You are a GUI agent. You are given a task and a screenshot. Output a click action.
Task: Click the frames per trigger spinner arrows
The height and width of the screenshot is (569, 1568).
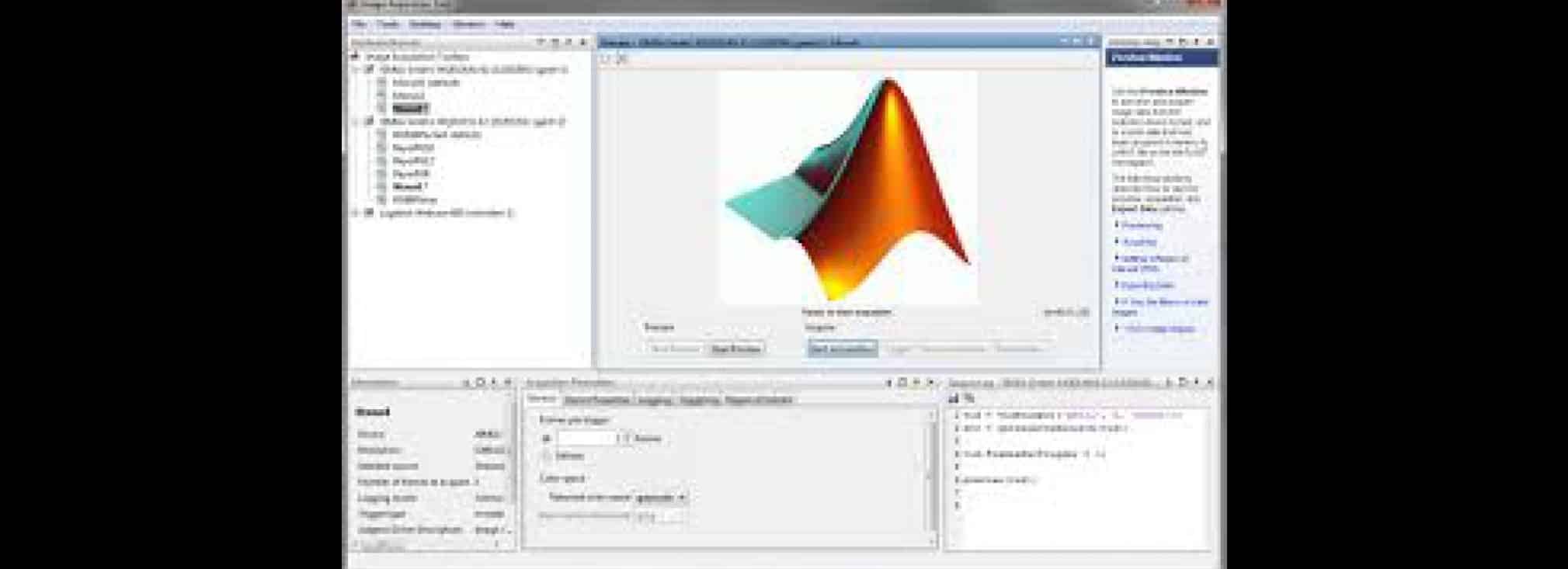[626, 439]
